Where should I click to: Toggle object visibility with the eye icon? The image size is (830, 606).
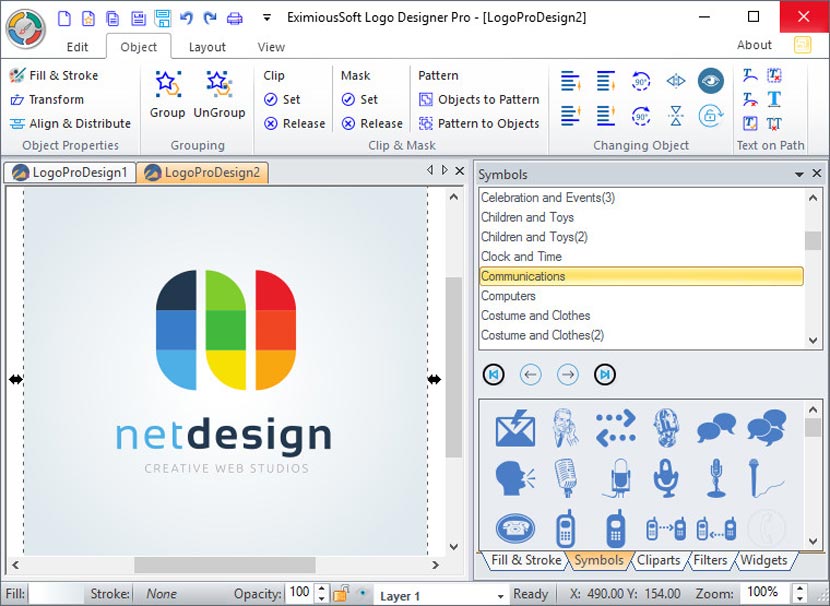[x=709, y=82]
